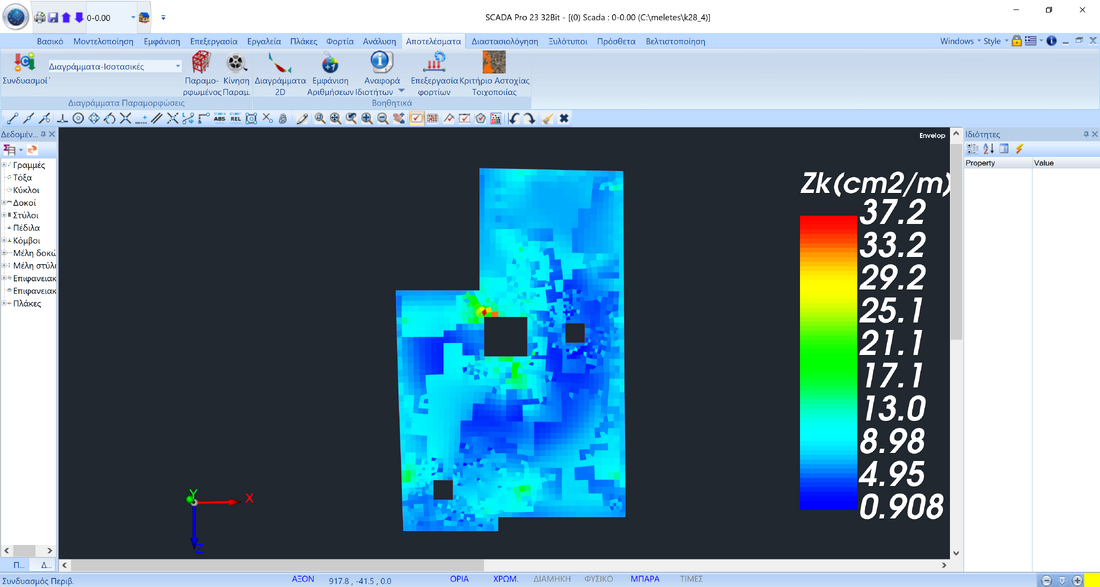Open the Διαστασιολόγηση ribbon tab
Screen dimensions: 1100x587
(504, 42)
